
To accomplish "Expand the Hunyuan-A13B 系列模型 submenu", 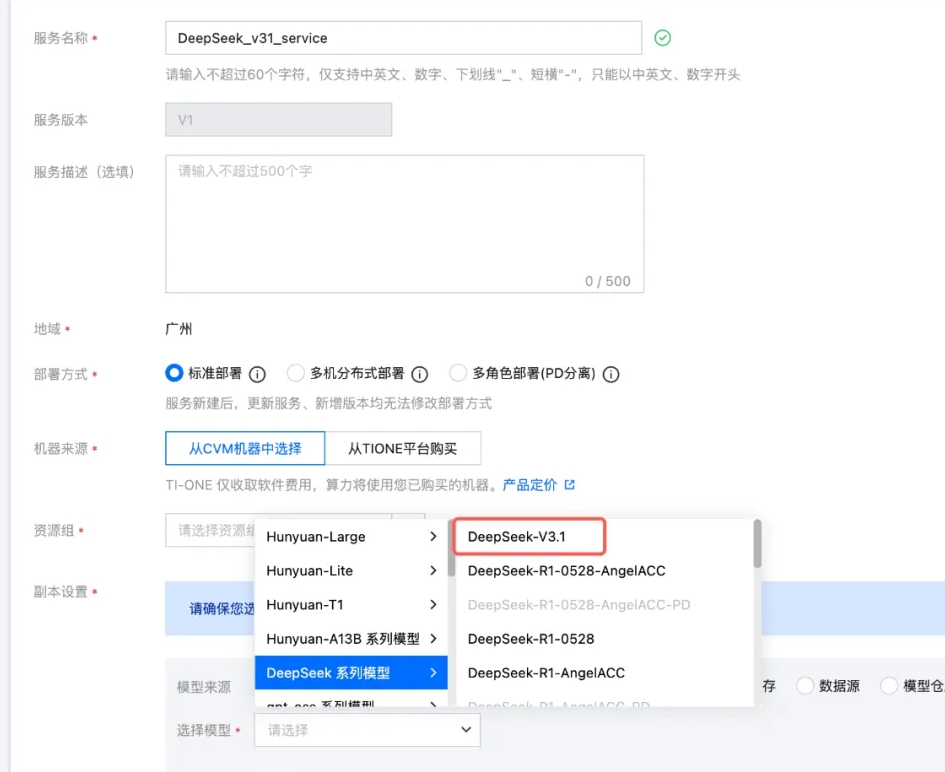I will point(434,639).
